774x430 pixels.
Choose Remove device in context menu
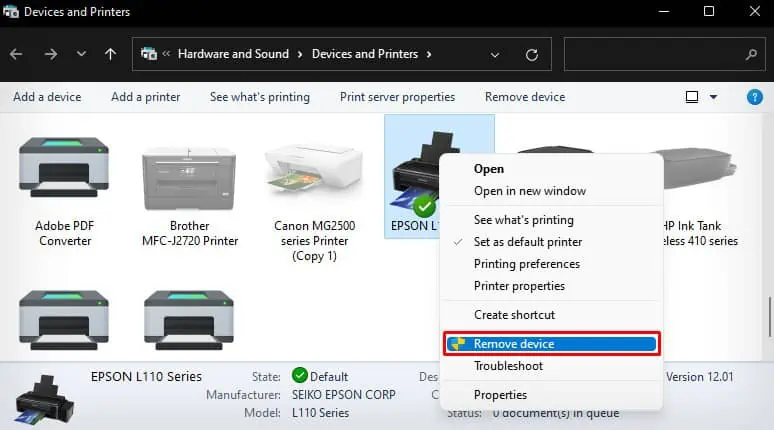513,344
